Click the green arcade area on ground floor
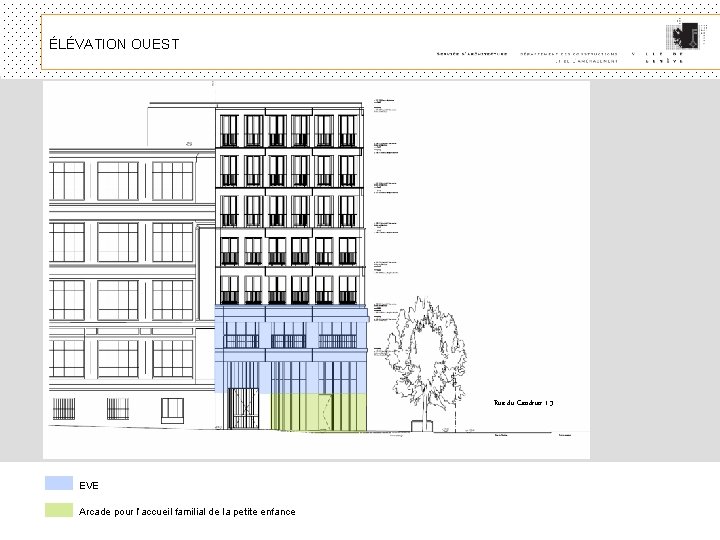This screenshot has width=720, height=540. click(319, 412)
